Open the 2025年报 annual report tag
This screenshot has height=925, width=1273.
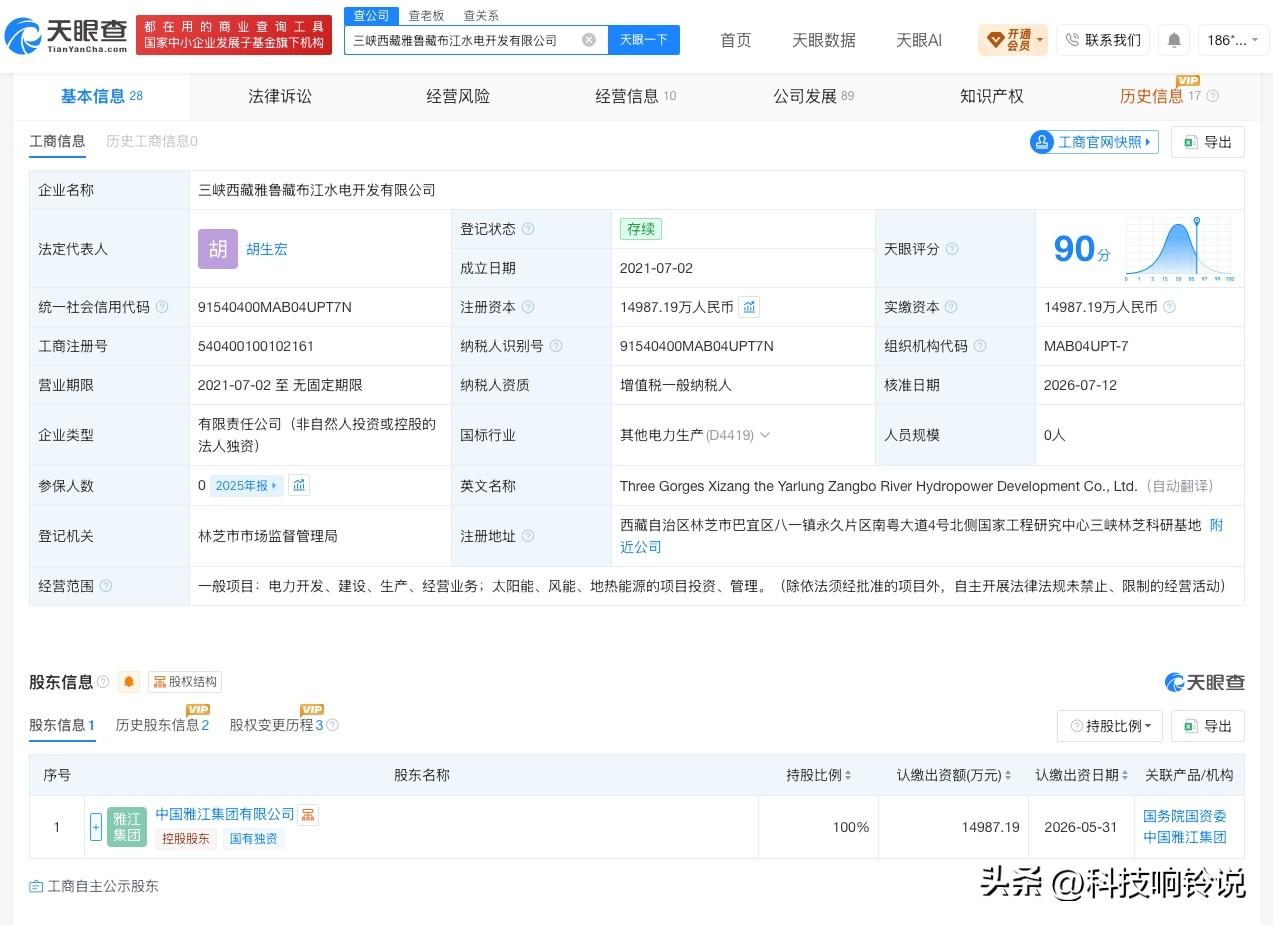tap(247, 485)
